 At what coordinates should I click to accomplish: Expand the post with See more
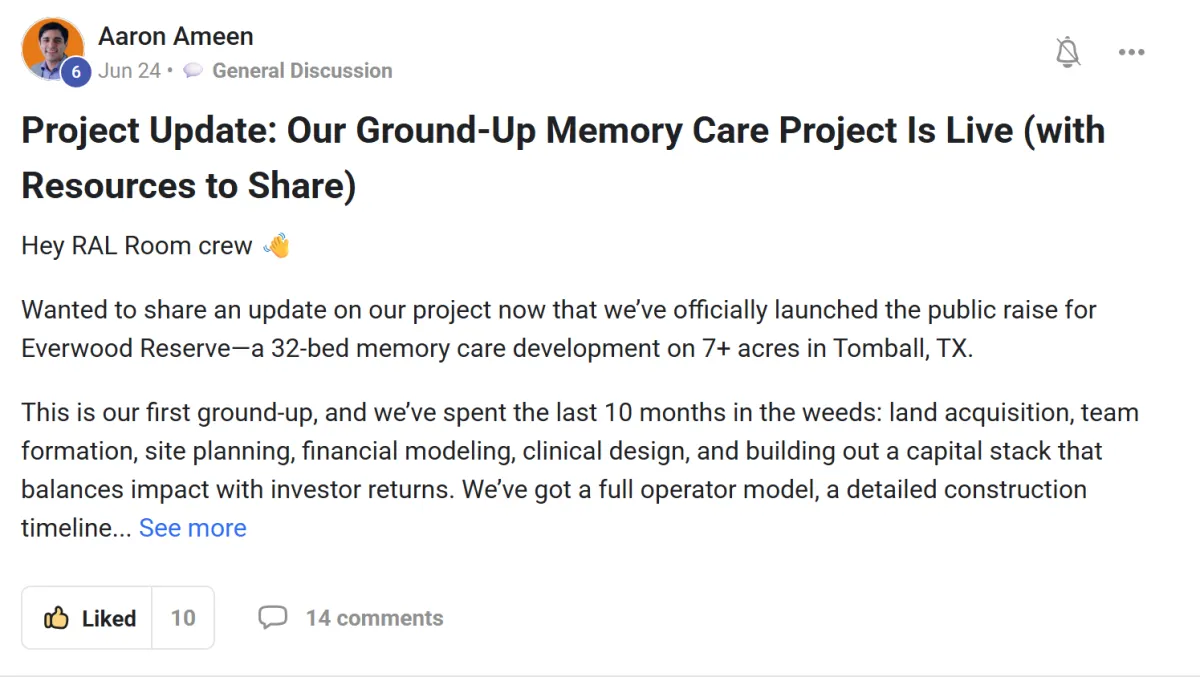pos(193,528)
